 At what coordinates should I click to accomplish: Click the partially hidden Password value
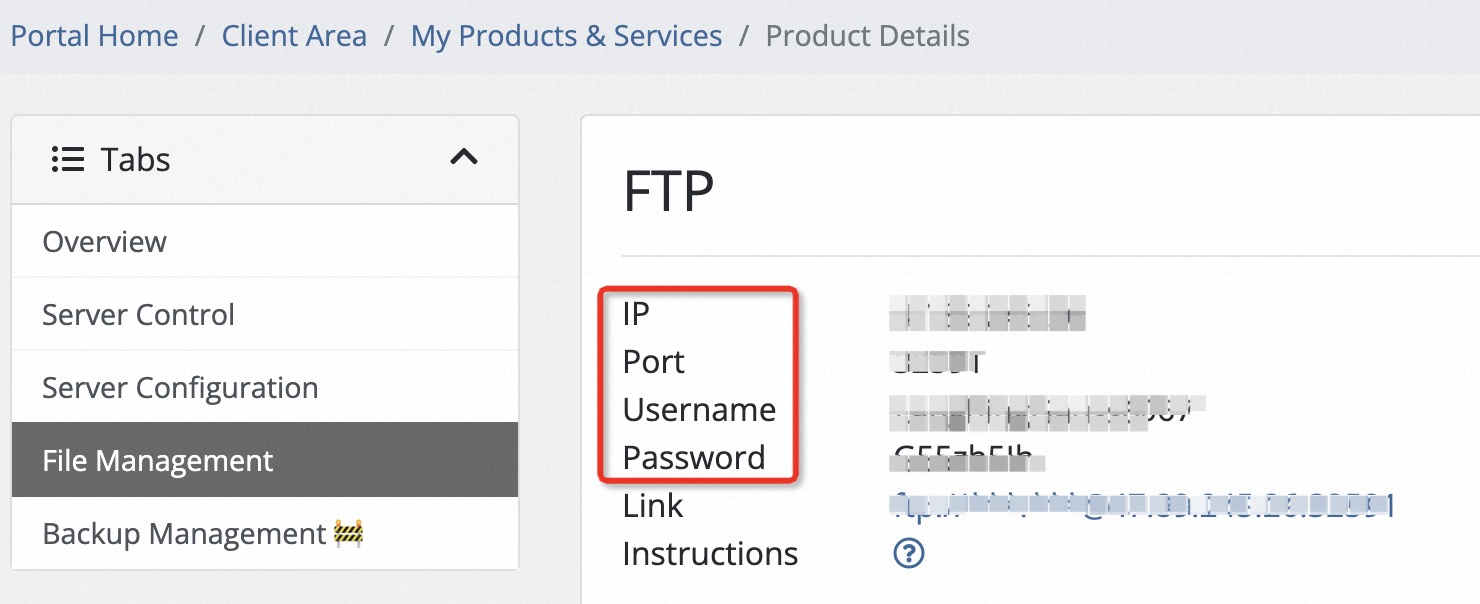[967, 459]
